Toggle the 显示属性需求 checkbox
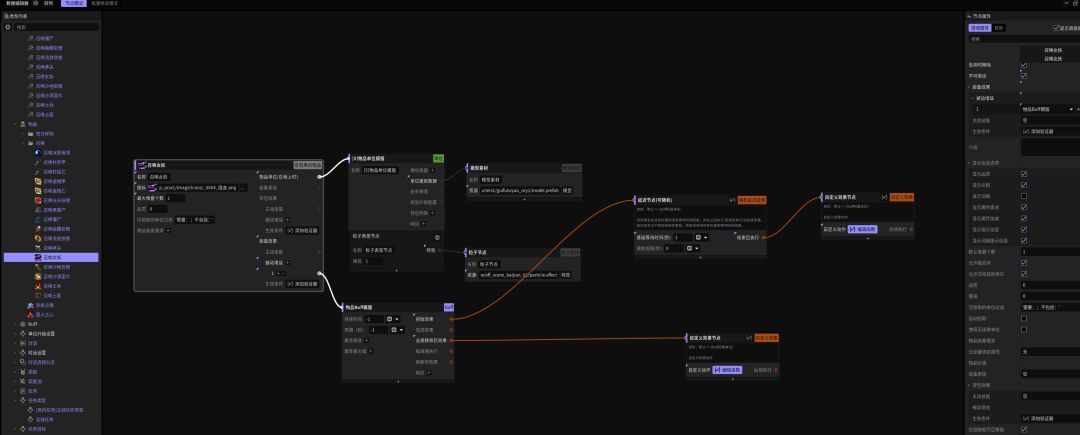The height and width of the screenshot is (435, 1080). coord(1024,207)
